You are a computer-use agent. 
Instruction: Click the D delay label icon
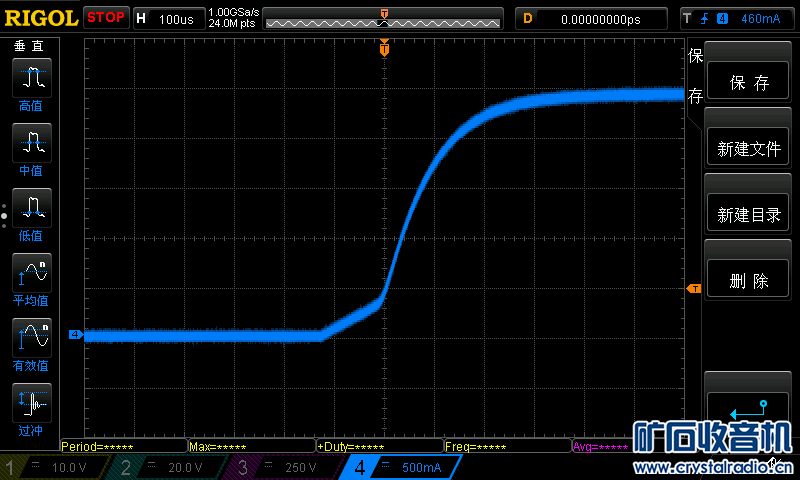(528, 18)
